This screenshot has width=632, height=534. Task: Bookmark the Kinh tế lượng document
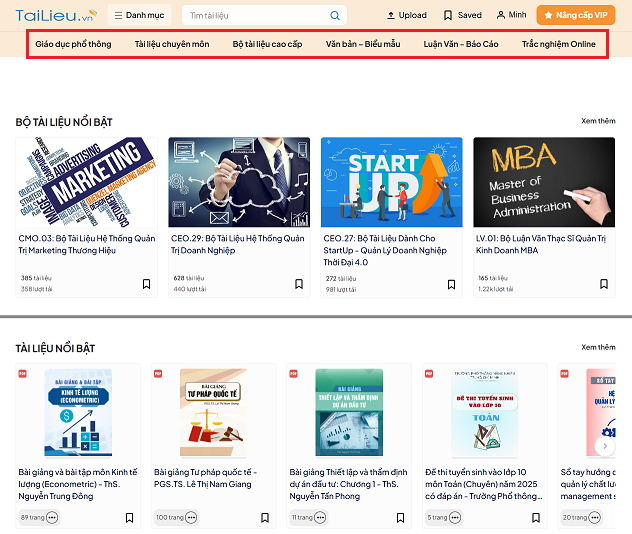[129, 517]
